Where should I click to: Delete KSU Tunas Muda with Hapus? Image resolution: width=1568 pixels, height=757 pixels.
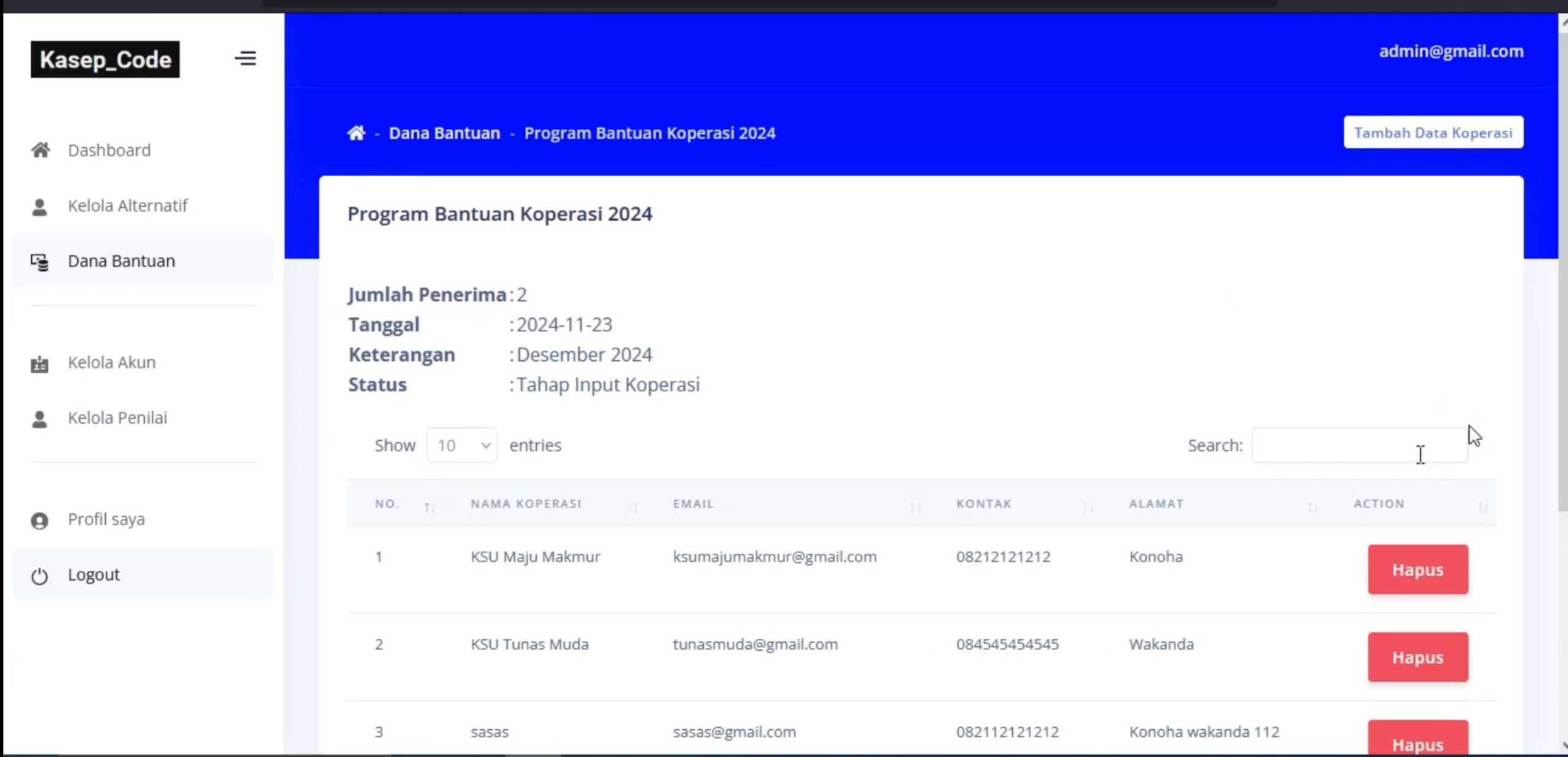point(1418,657)
